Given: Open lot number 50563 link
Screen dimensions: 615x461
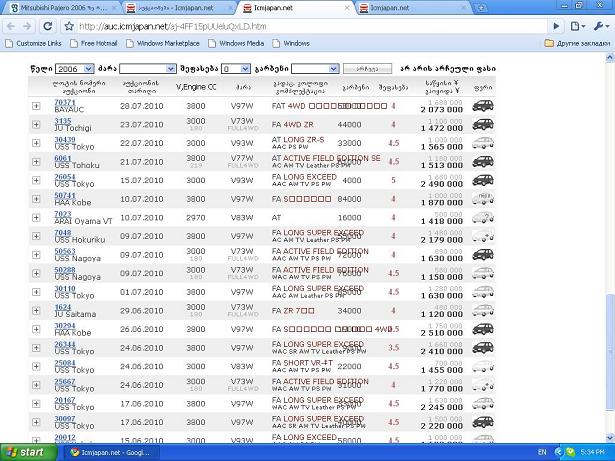Looking at the screenshot, I should pyautogui.click(x=65, y=251).
